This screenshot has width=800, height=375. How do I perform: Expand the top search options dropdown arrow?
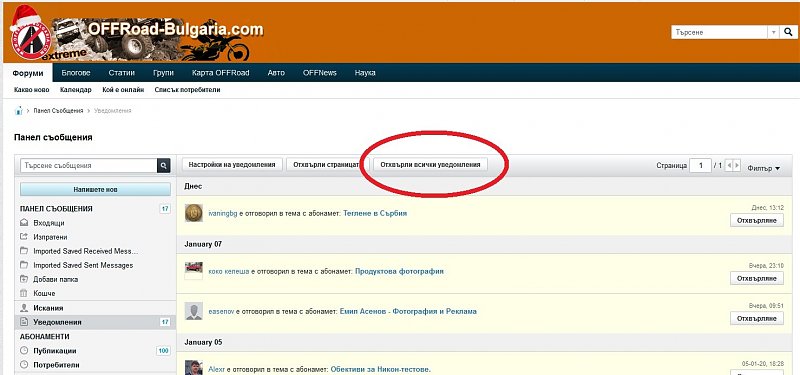click(x=774, y=32)
